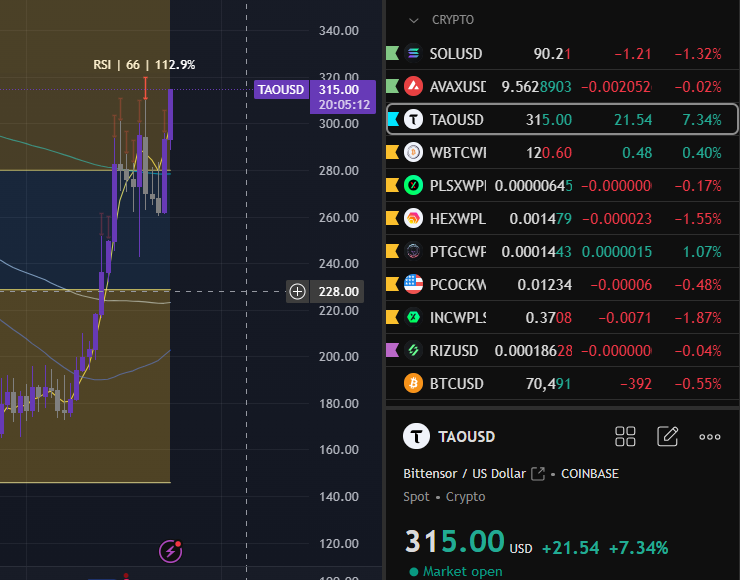
Task: Click the HEX logo icon
Action: click(x=413, y=219)
